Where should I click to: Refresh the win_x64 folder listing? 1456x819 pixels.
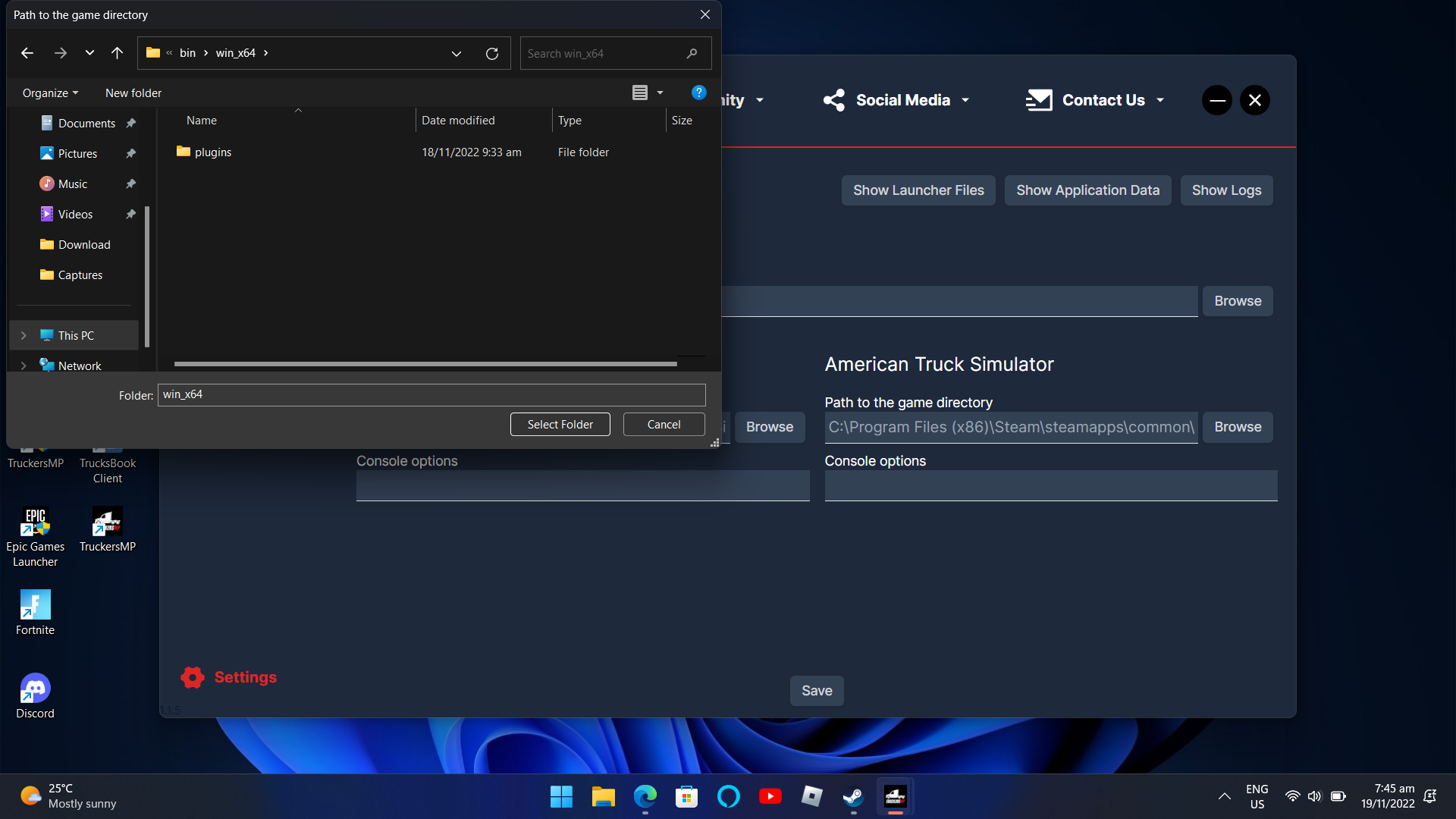point(491,53)
